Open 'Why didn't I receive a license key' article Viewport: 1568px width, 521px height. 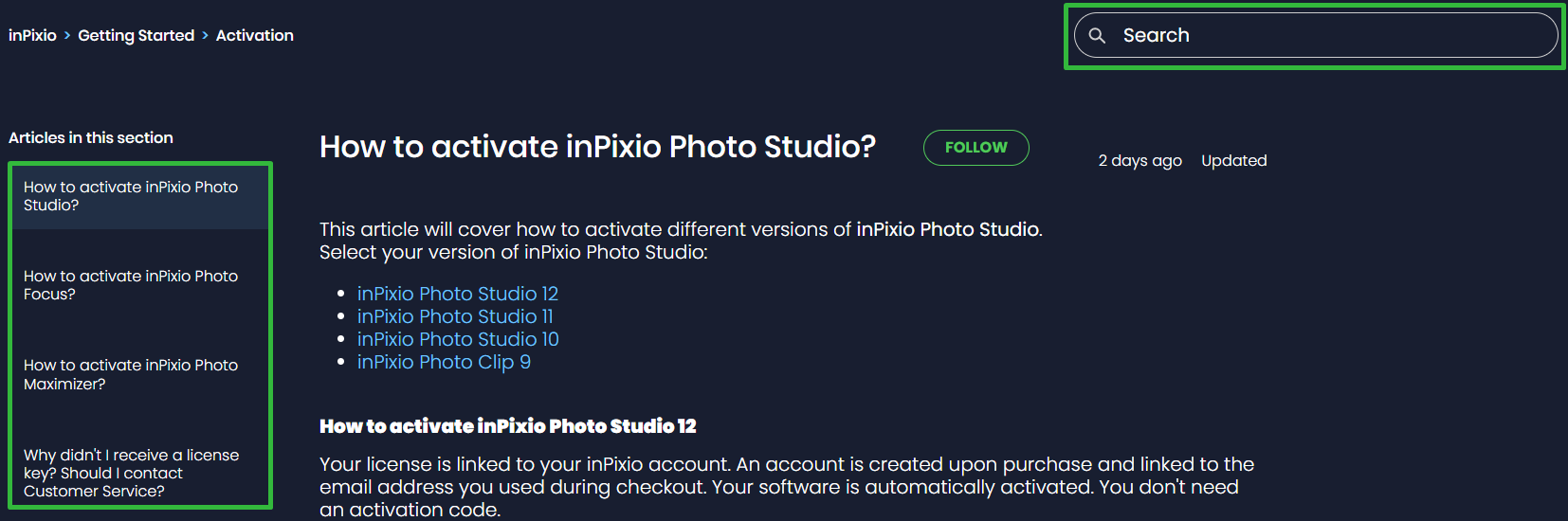pos(139,473)
